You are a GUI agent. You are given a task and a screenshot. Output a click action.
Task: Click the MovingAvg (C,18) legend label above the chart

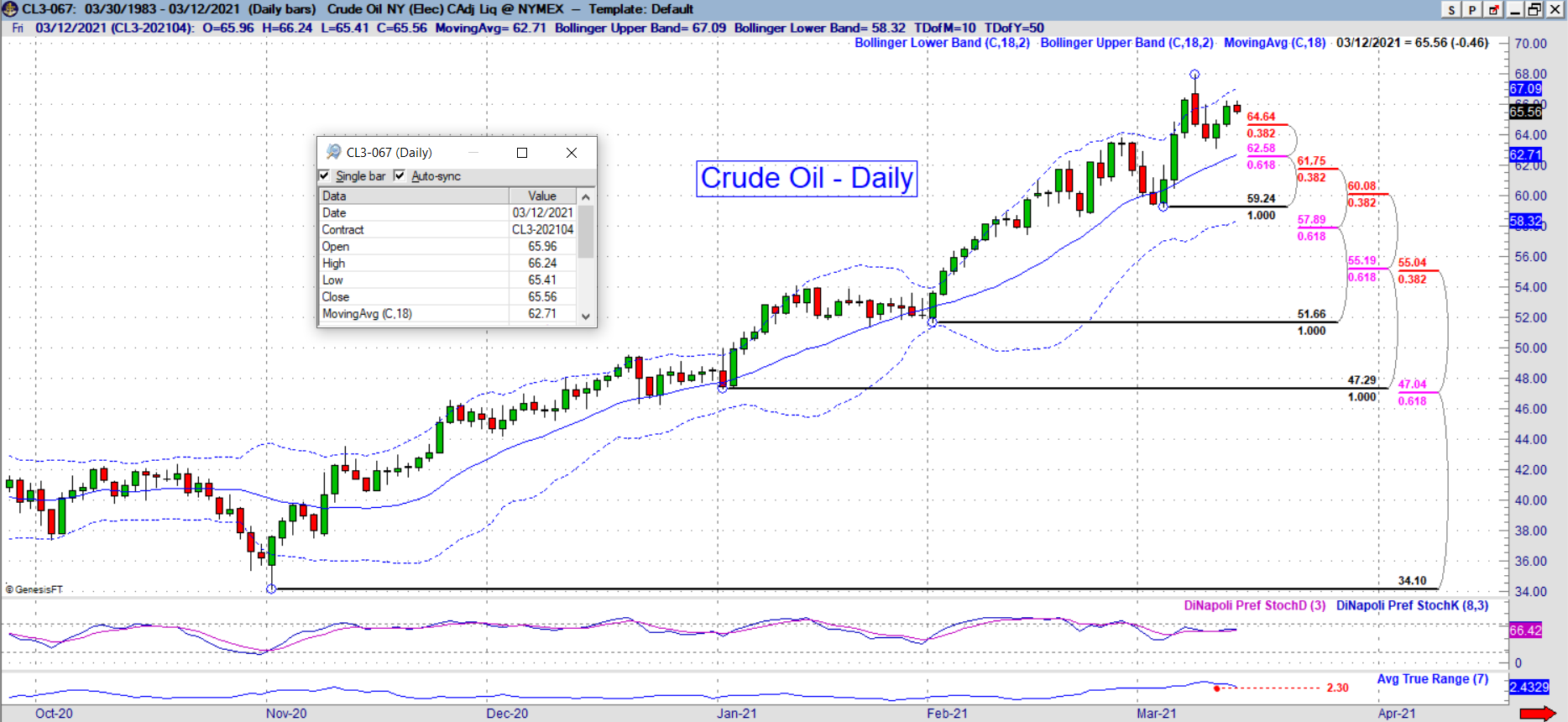pos(1274,43)
